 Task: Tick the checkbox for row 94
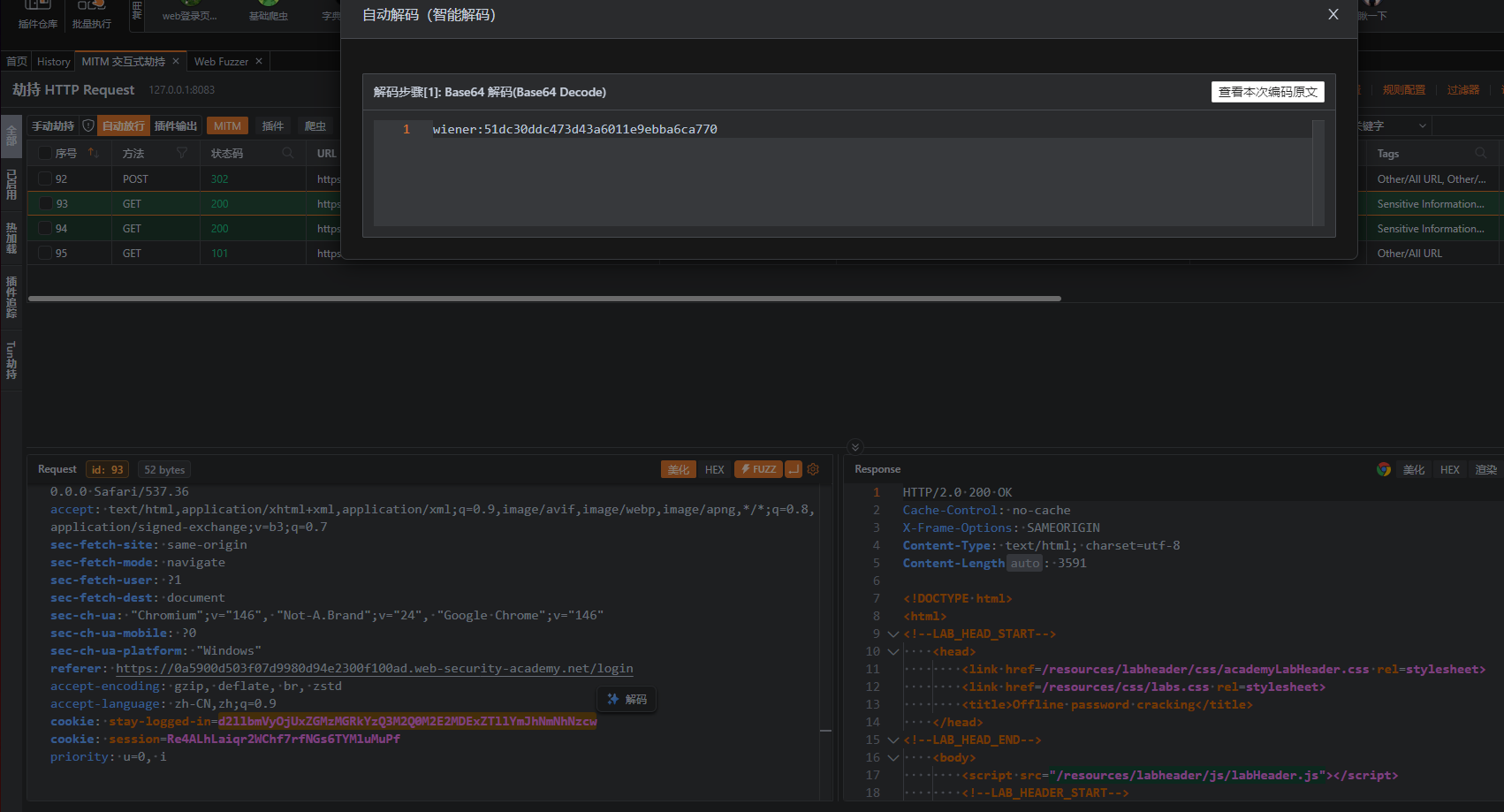(45, 228)
